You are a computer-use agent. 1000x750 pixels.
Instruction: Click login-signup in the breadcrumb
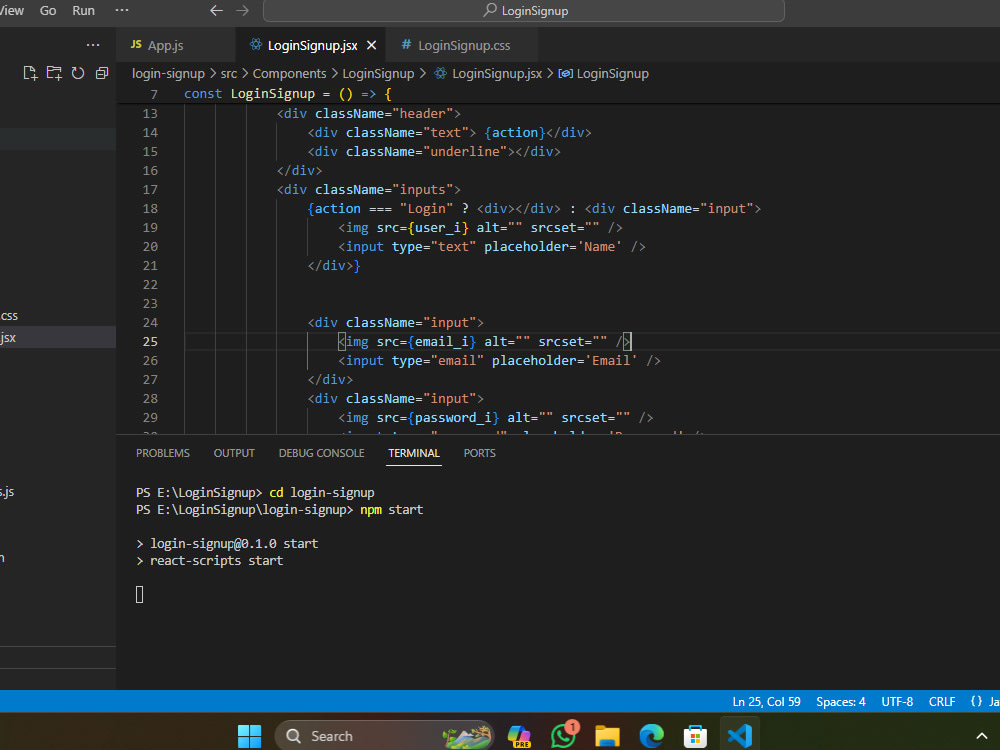(x=168, y=73)
